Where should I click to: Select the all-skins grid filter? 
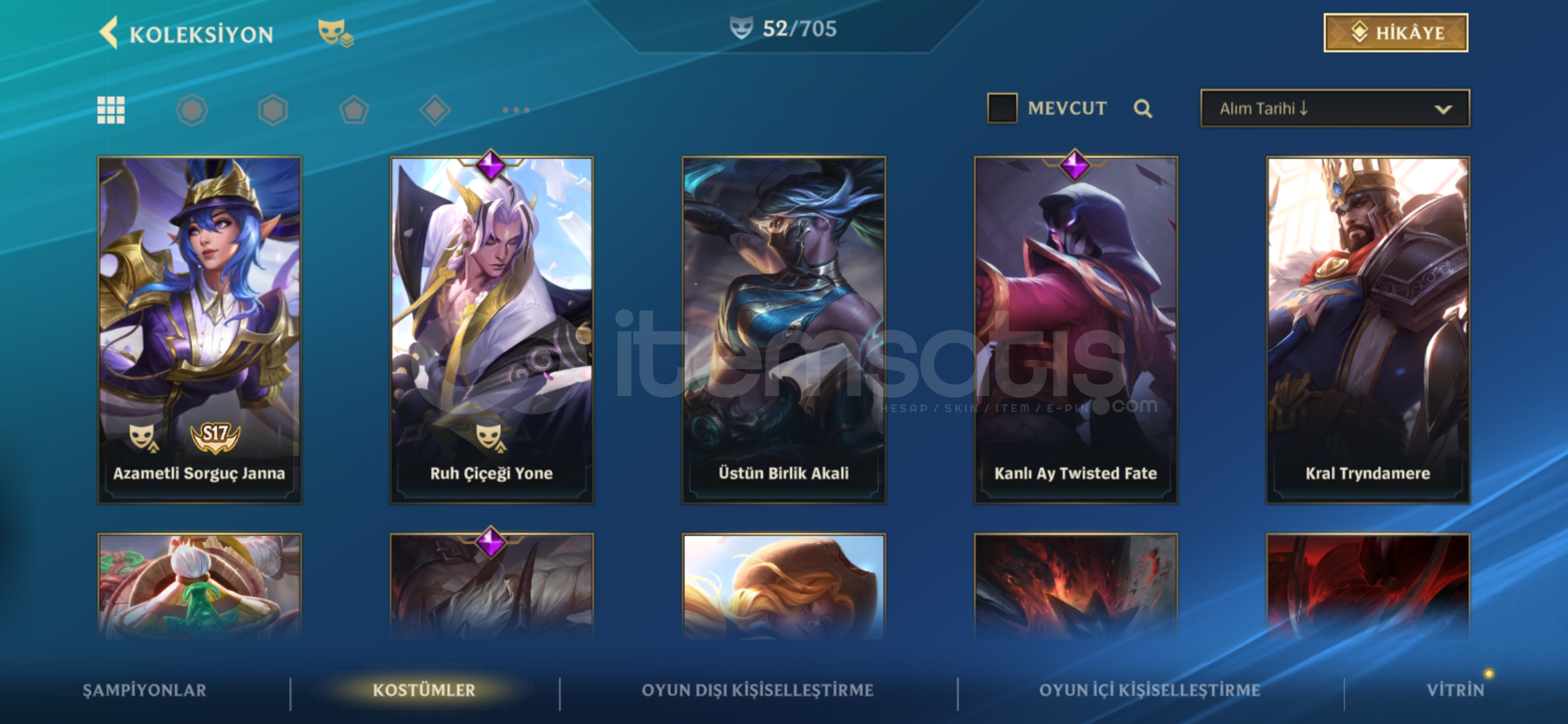(111, 109)
